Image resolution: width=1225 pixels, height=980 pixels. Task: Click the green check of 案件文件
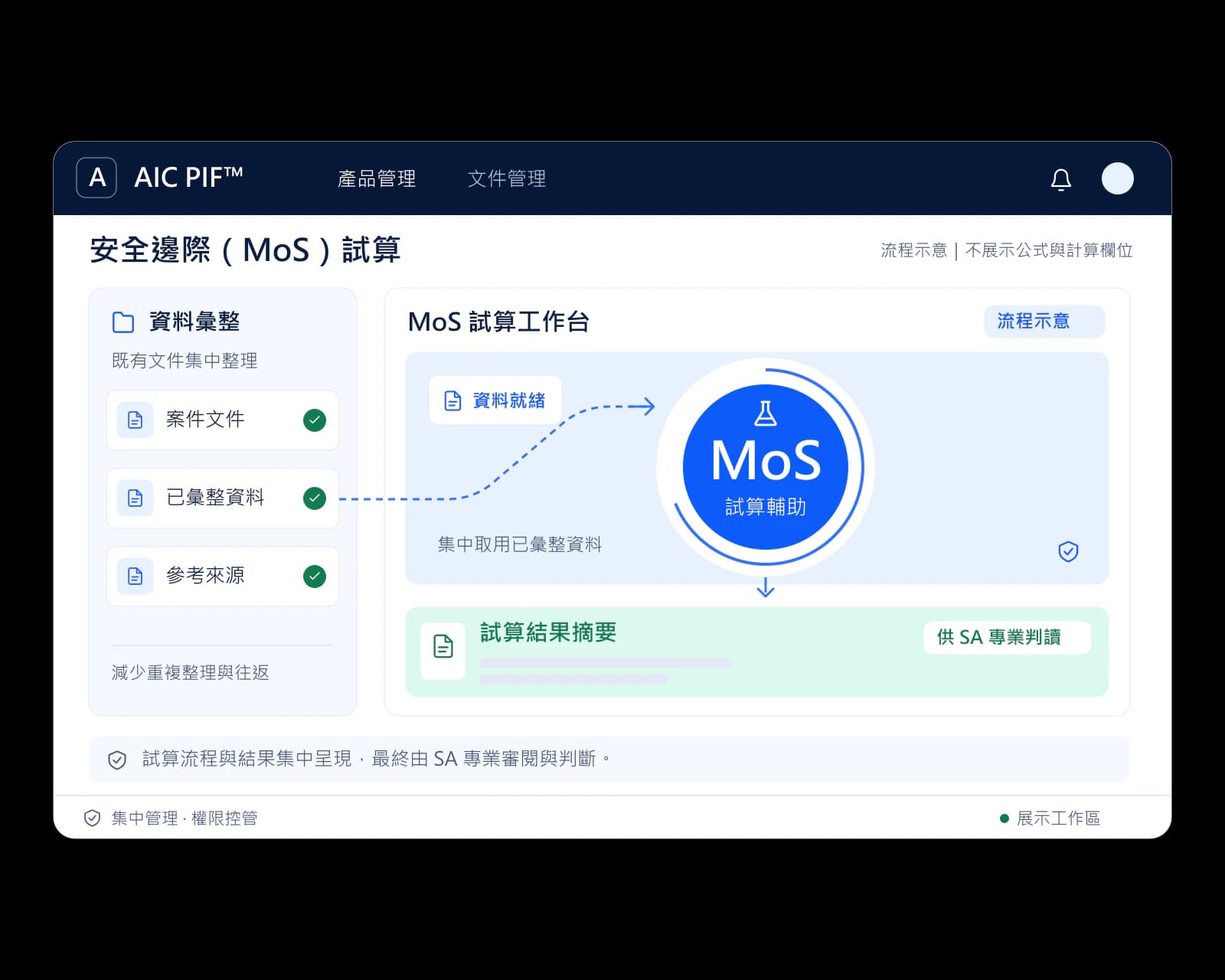[x=315, y=420]
